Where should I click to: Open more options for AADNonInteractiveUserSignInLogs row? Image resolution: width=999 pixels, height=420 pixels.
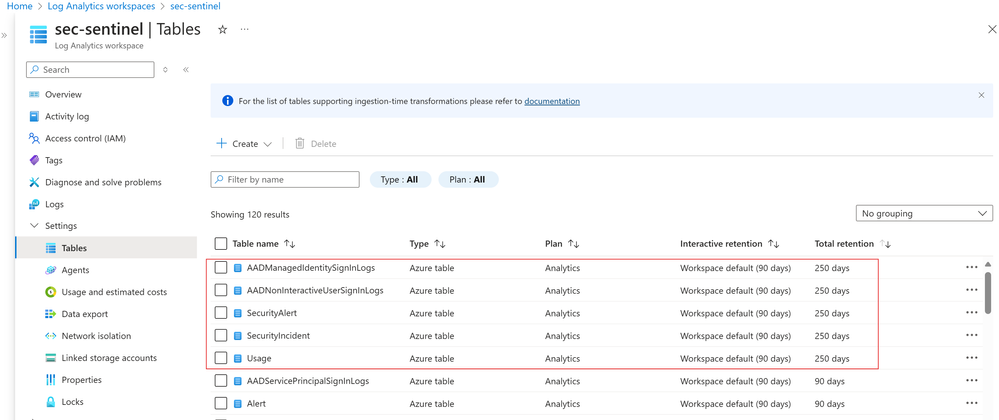[x=972, y=290]
